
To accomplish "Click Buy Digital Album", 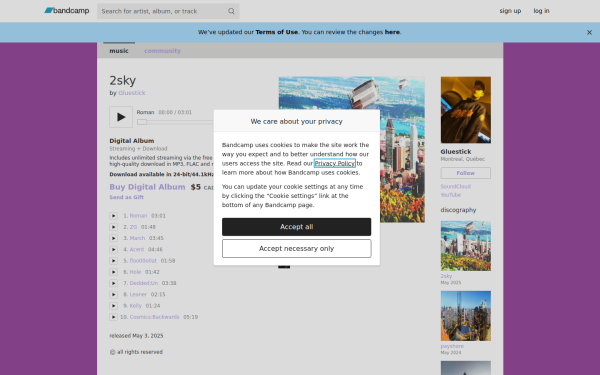I will coord(147,187).
